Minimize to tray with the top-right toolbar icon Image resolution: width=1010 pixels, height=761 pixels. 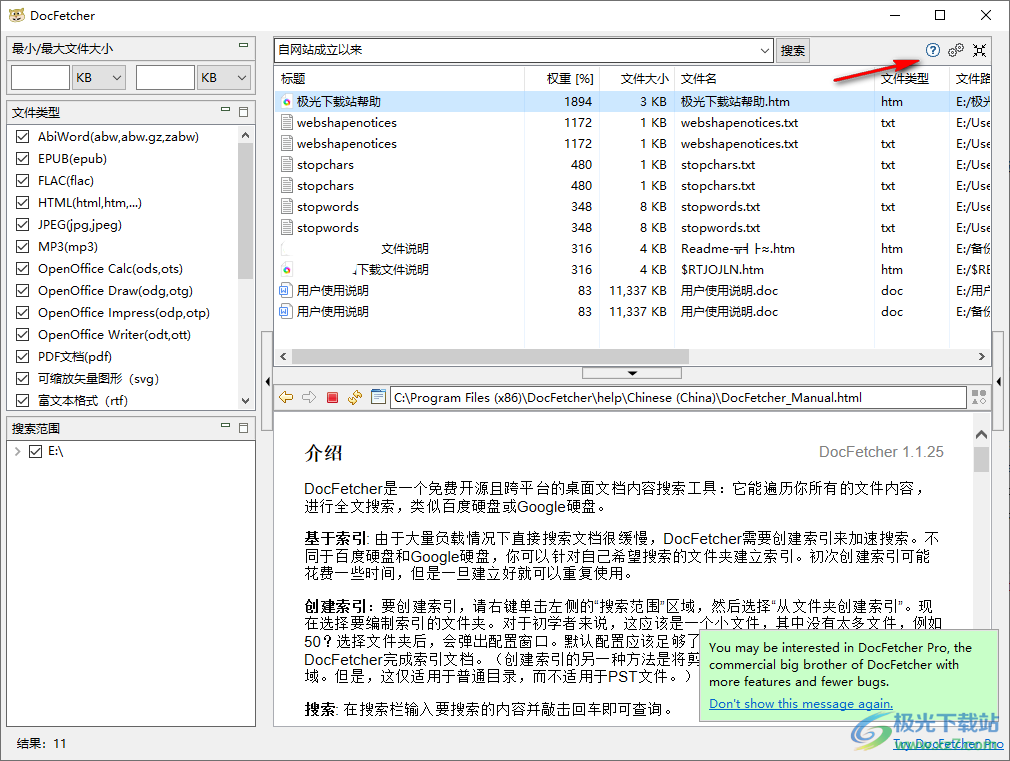(980, 50)
